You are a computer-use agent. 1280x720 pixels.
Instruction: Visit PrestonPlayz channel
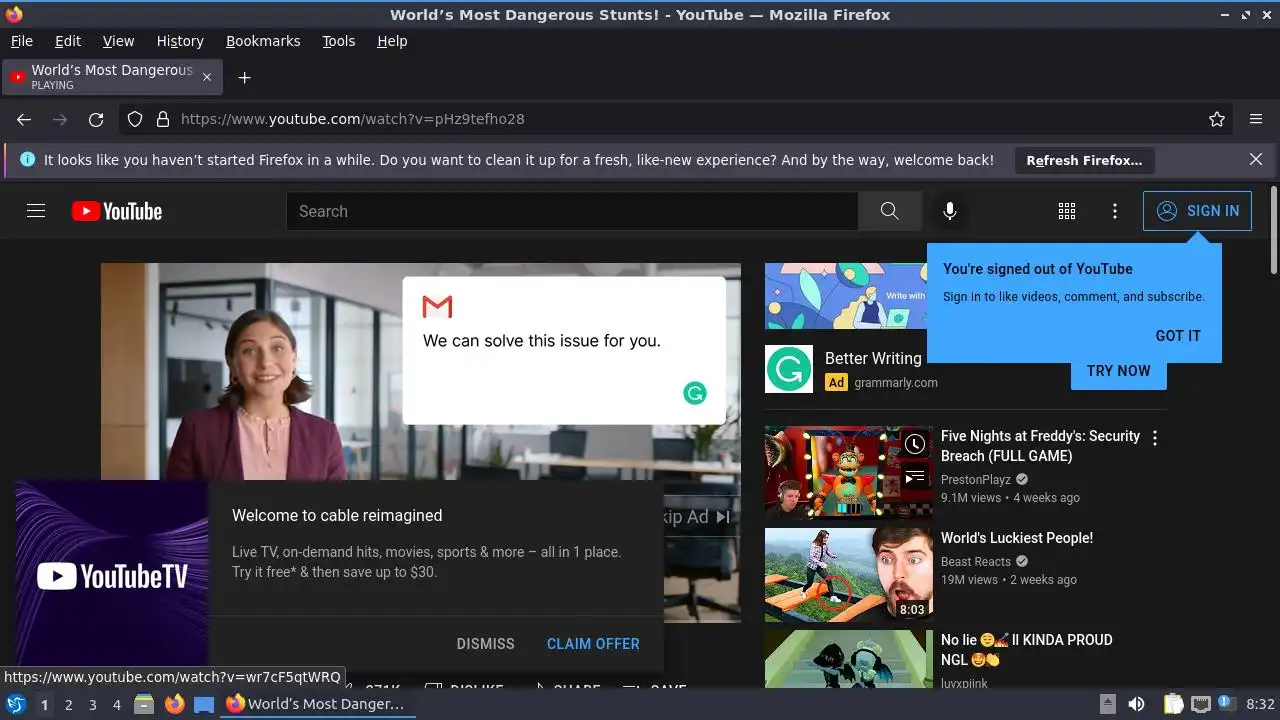pyautogui.click(x=976, y=480)
